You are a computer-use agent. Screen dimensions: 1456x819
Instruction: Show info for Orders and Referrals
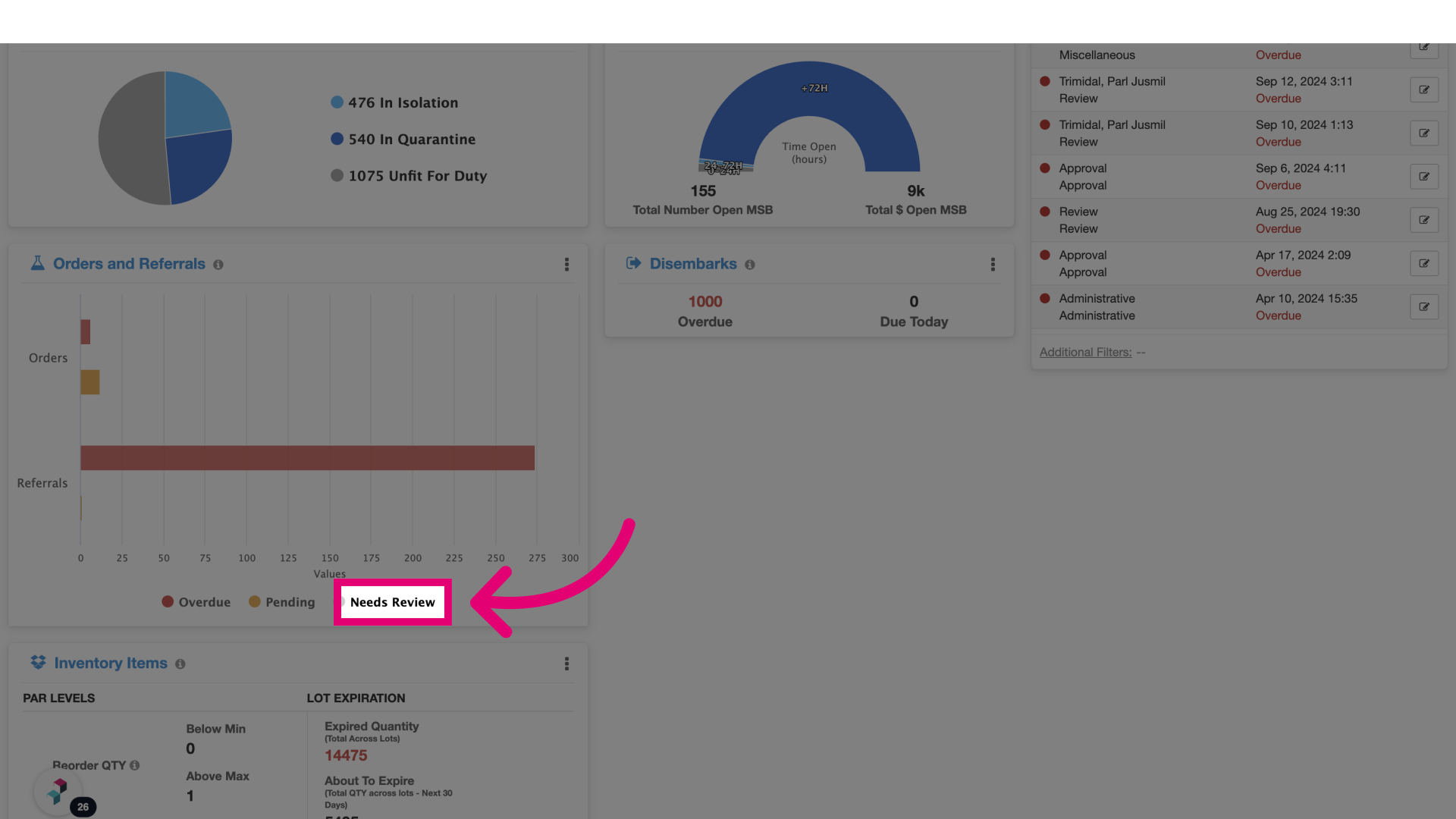218,265
